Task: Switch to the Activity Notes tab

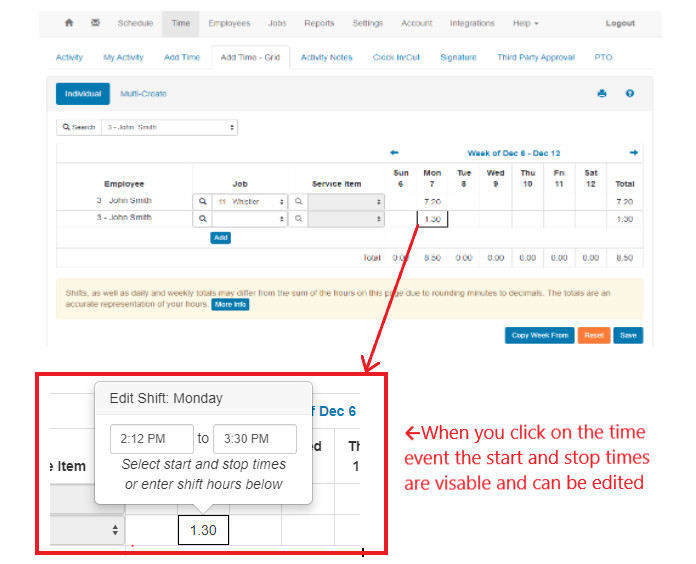Action: tap(326, 57)
